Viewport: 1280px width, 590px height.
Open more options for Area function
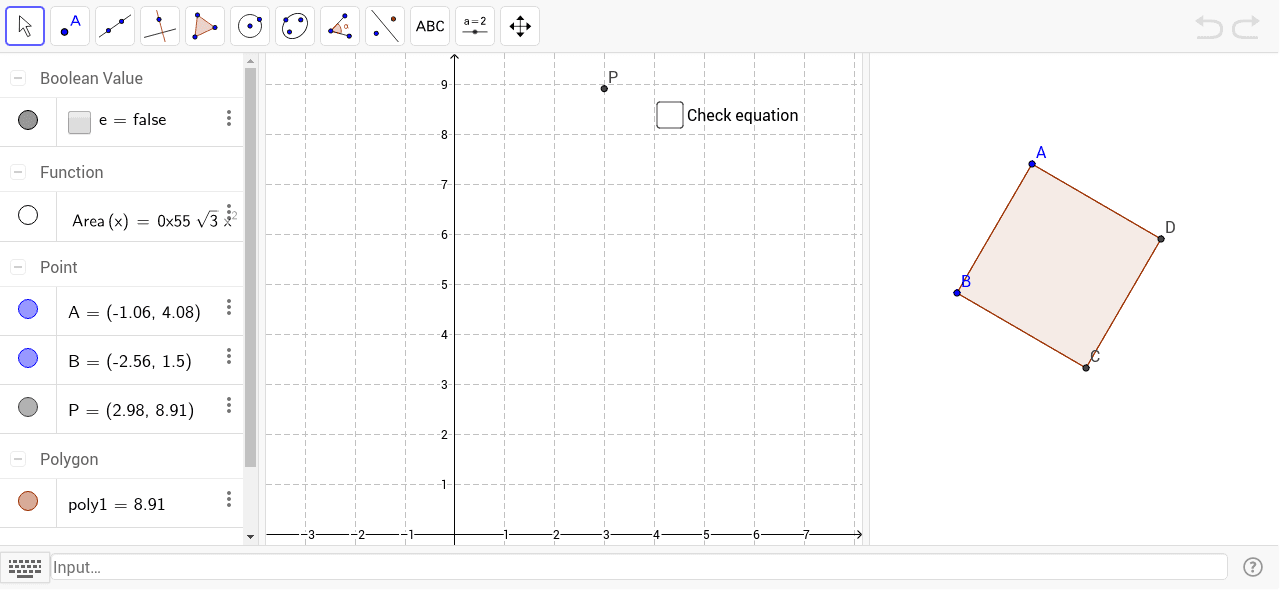[x=229, y=212]
